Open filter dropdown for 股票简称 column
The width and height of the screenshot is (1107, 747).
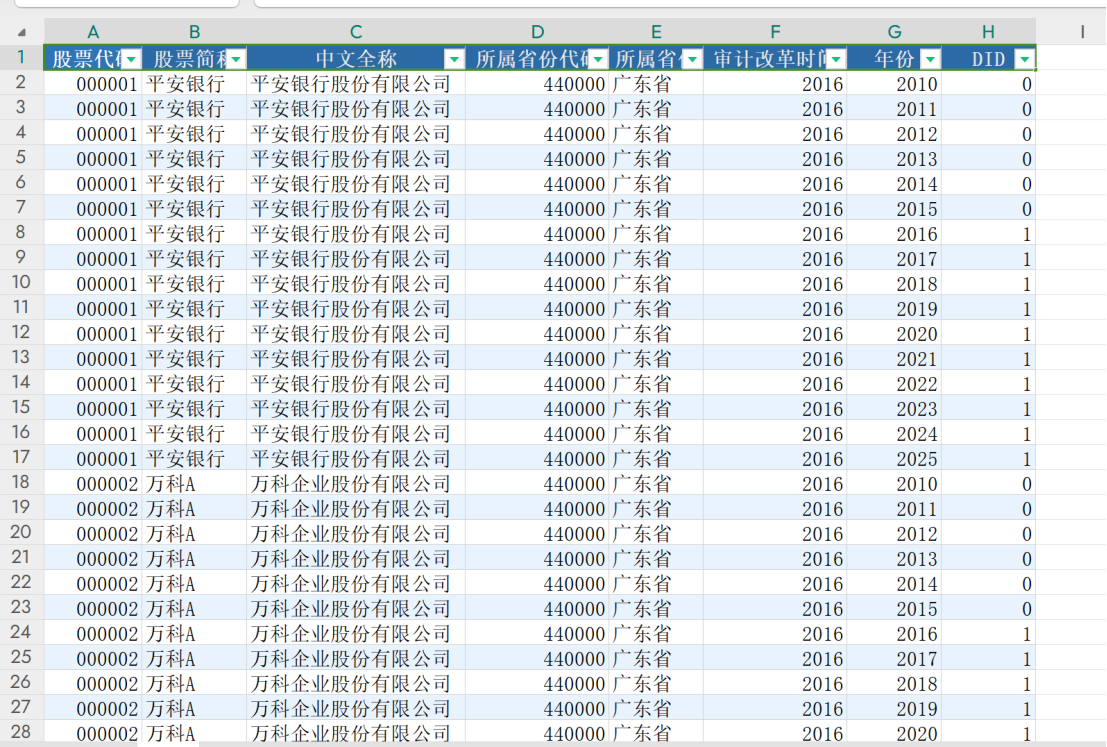tap(237, 59)
